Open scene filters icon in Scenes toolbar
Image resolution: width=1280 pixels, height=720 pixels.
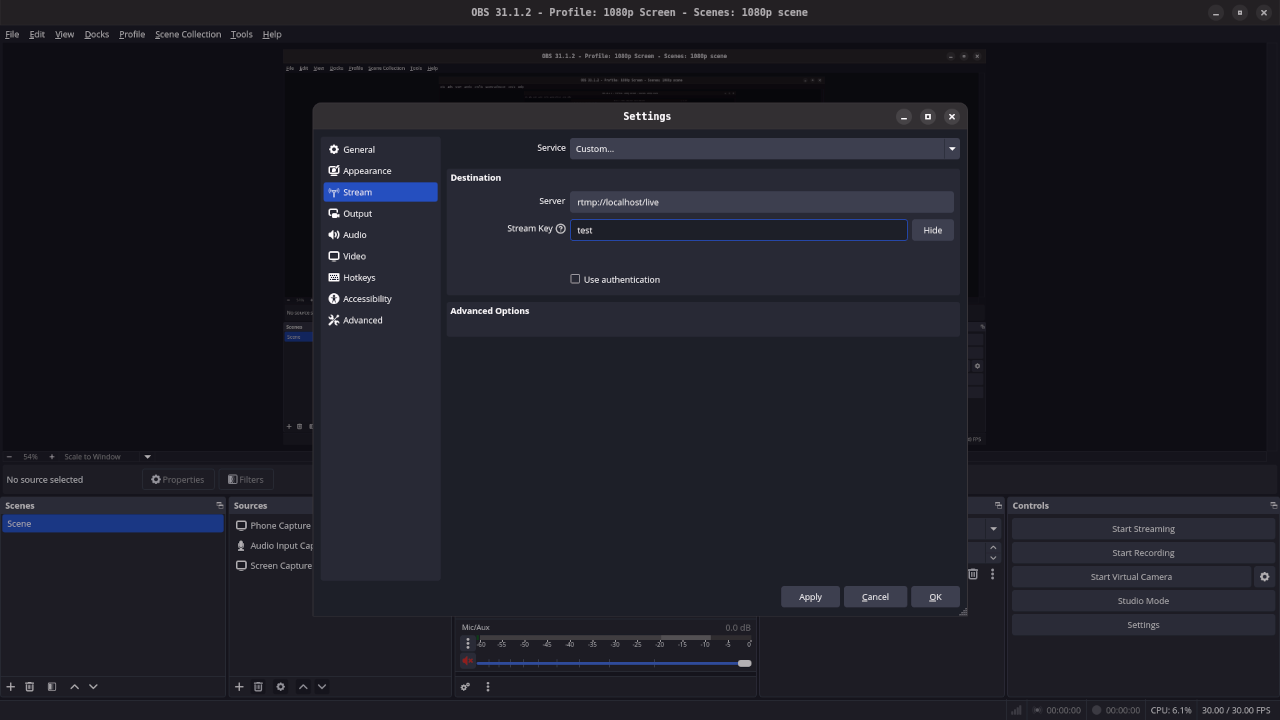pos(52,686)
